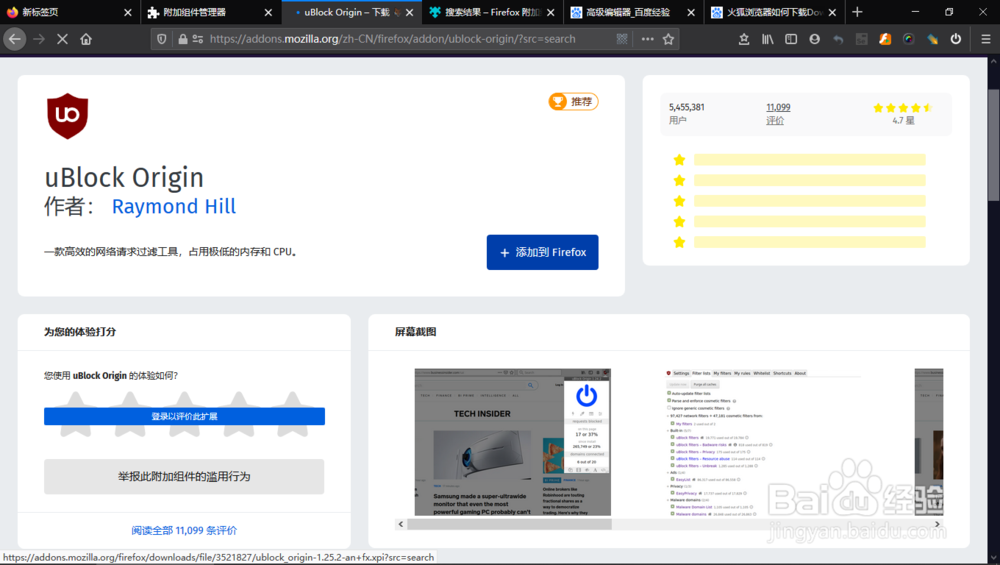
Task: Stop loading the page
Action: pyautogui.click(x=62, y=39)
